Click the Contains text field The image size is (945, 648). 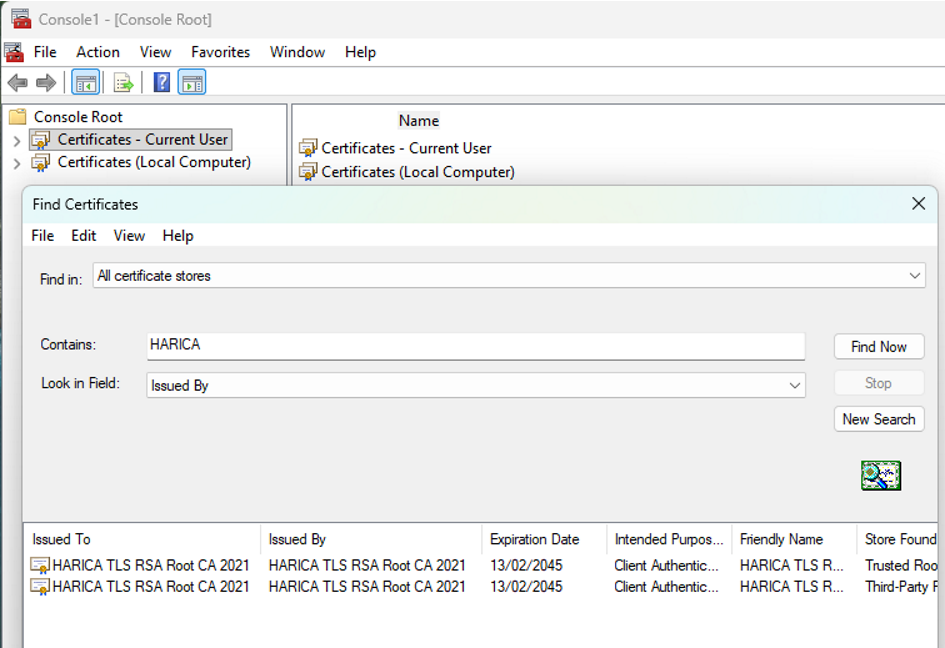point(476,346)
